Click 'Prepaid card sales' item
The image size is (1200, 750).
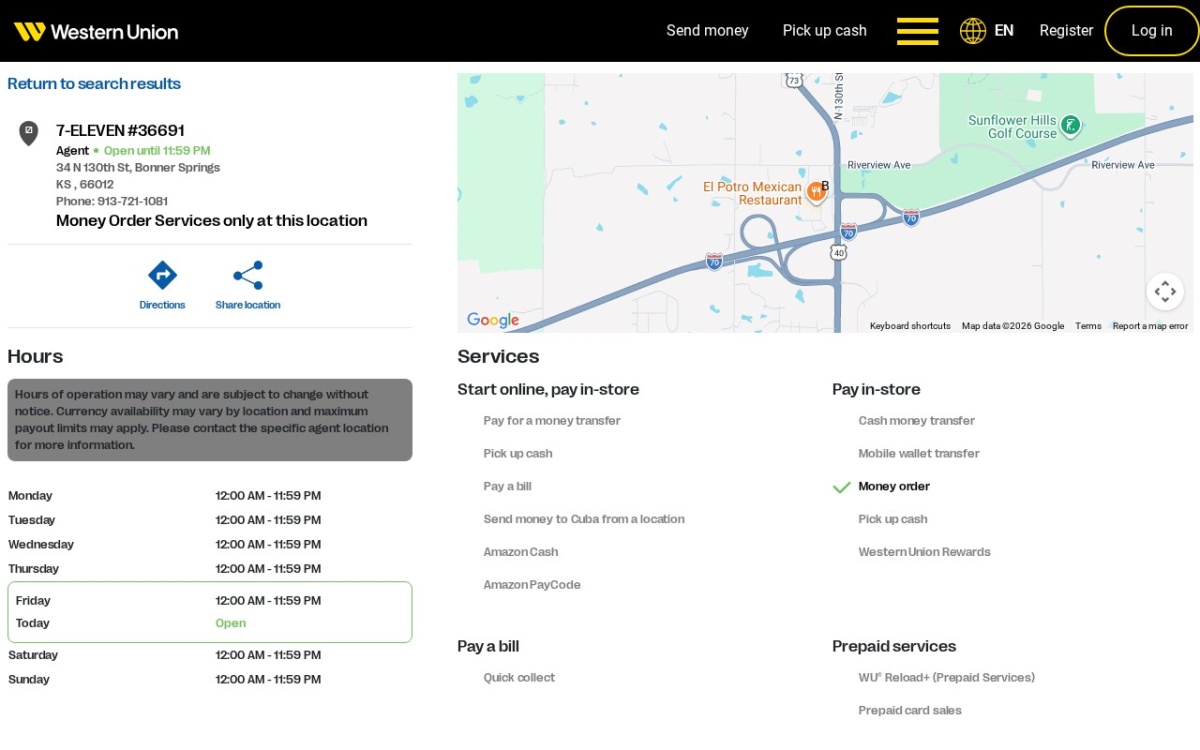[x=910, y=711]
